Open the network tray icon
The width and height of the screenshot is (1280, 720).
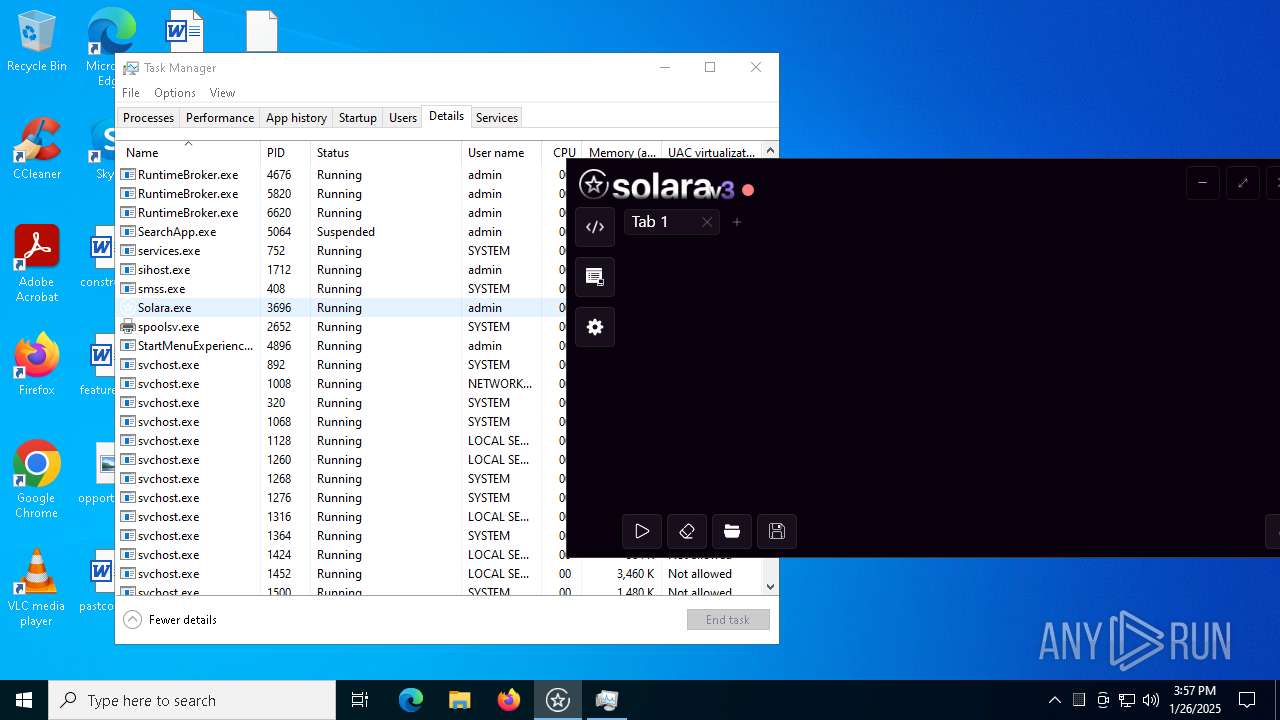[1127, 700]
